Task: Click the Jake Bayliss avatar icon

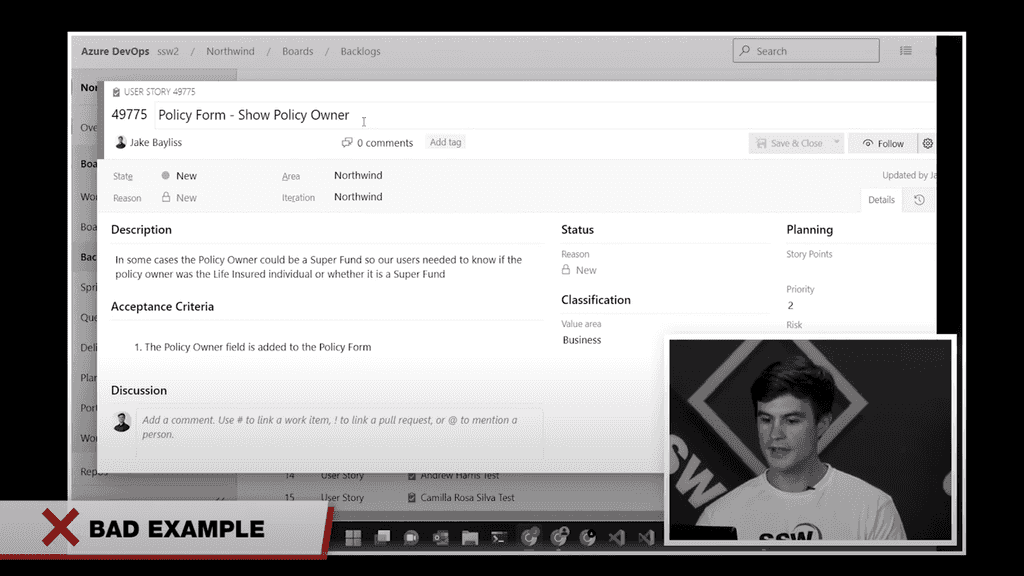Action: 122,142
